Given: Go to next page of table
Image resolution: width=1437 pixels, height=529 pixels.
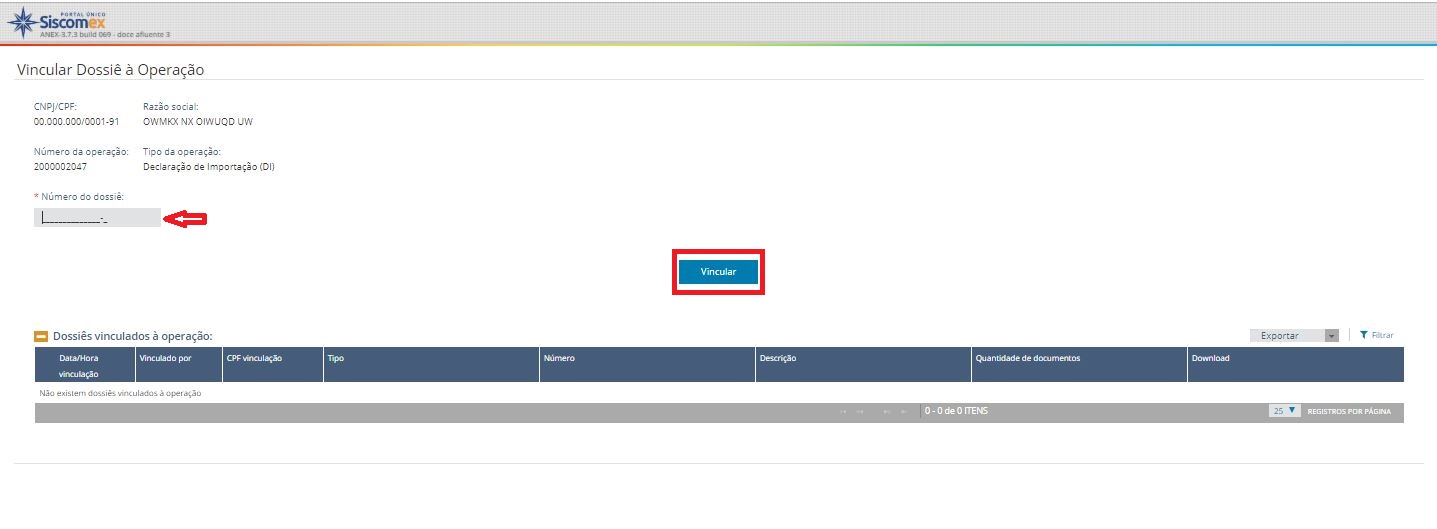Looking at the screenshot, I should 887,411.
